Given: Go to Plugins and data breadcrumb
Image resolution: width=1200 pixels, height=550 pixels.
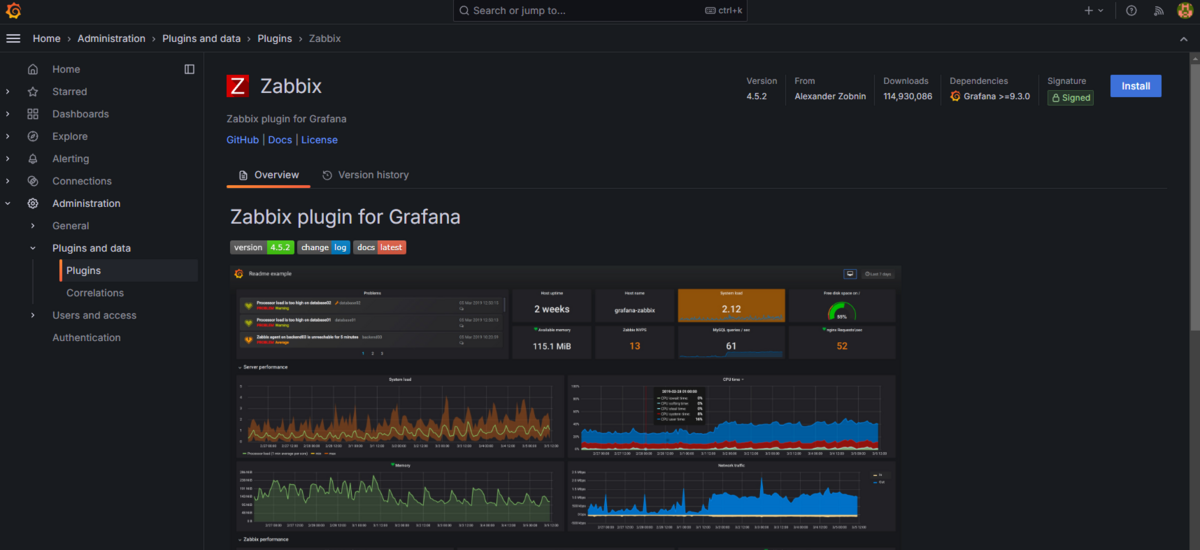Looking at the screenshot, I should pyautogui.click(x=201, y=38).
